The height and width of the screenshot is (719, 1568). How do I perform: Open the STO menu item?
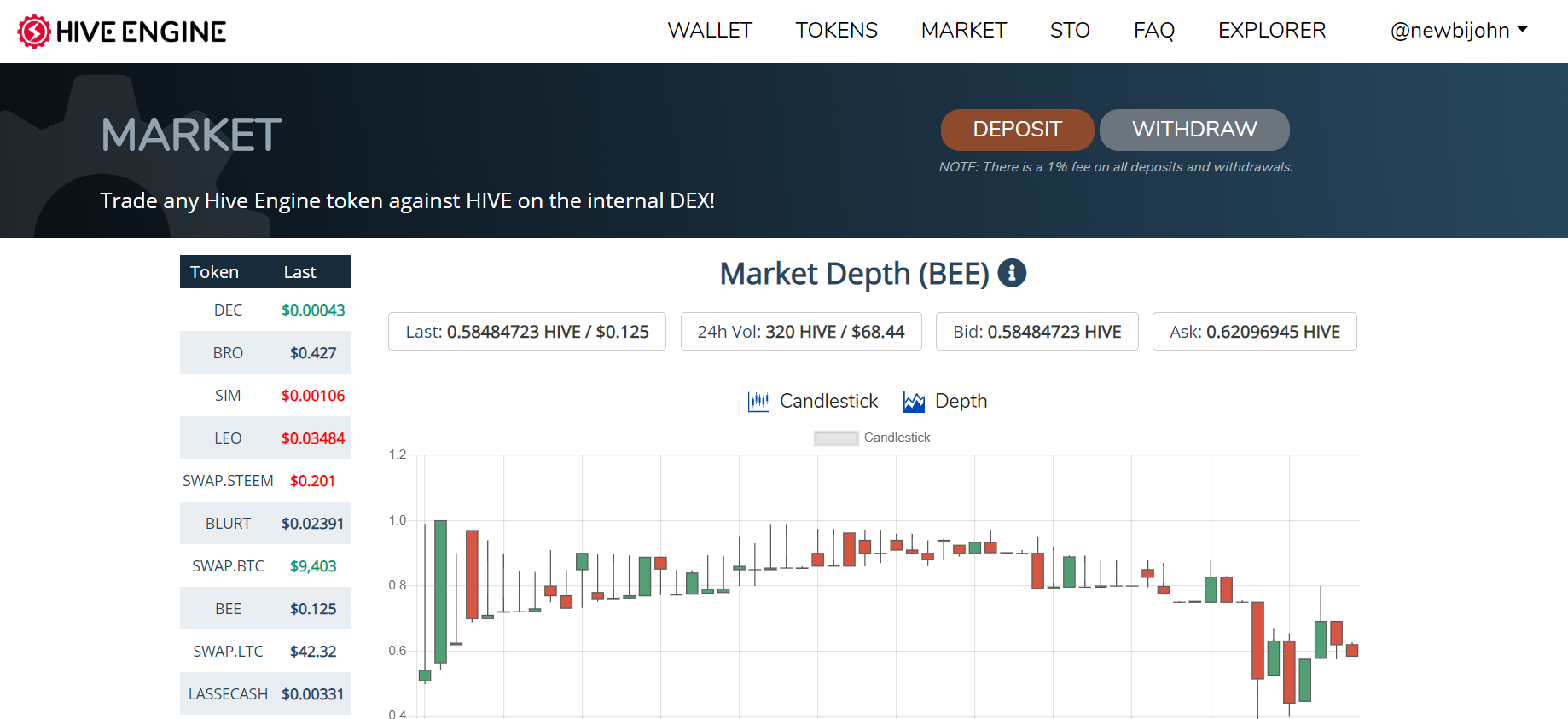(x=1070, y=31)
